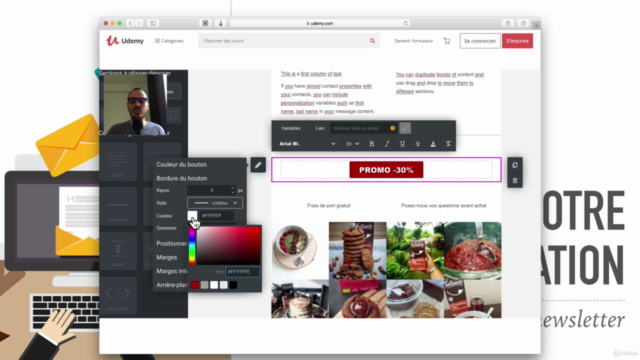Duplicate the PROMO block with the copy icon

pos(515,165)
